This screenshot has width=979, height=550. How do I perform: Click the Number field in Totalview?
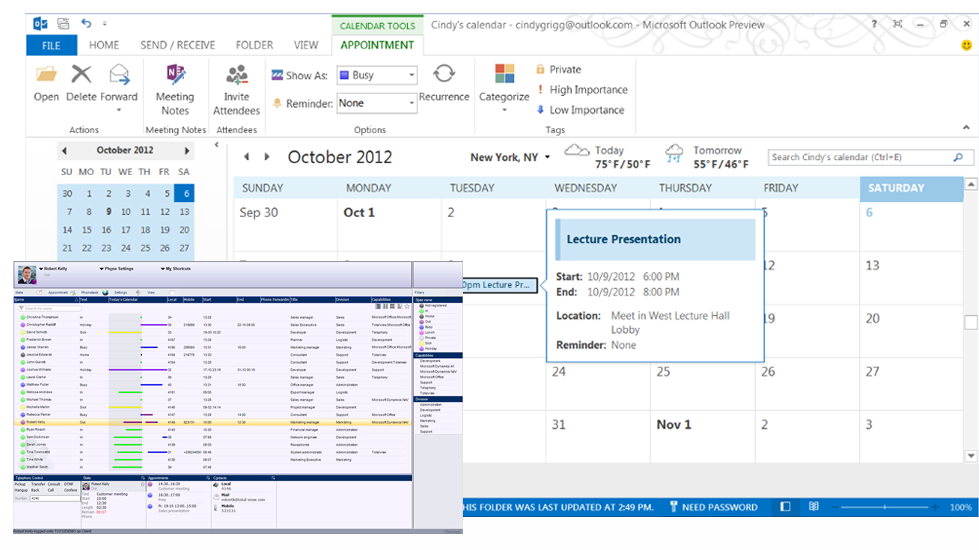[x=54, y=498]
